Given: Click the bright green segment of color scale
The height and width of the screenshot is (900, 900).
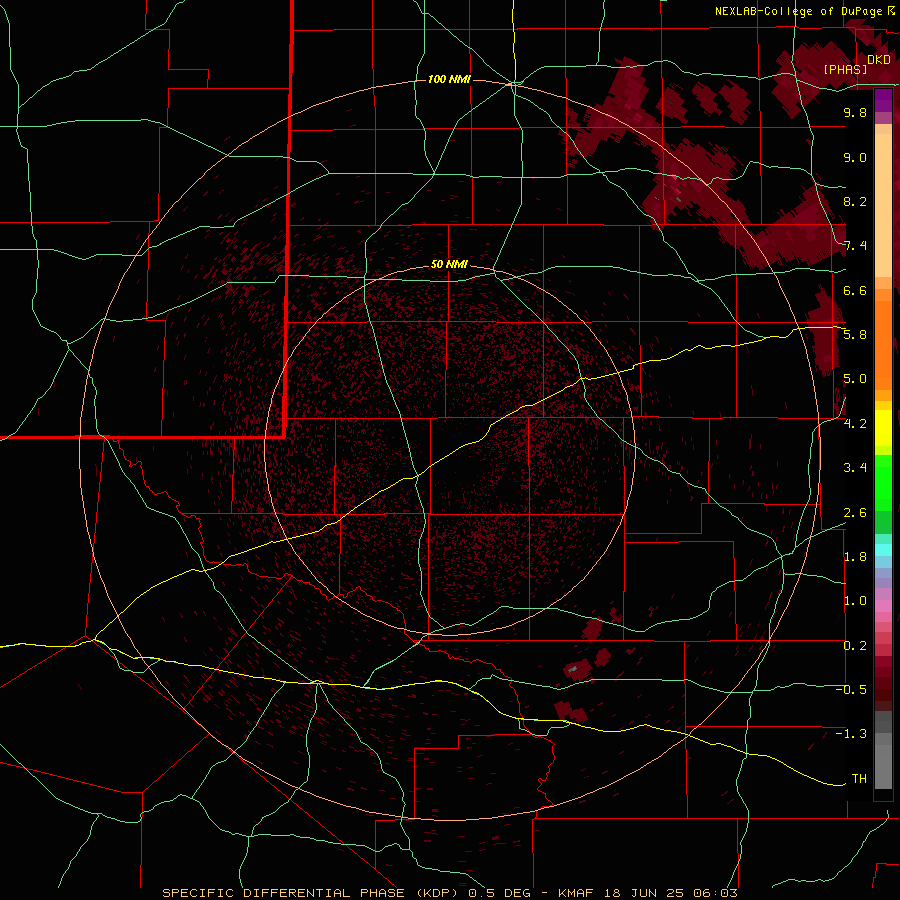Looking at the screenshot, I should [x=883, y=484].
